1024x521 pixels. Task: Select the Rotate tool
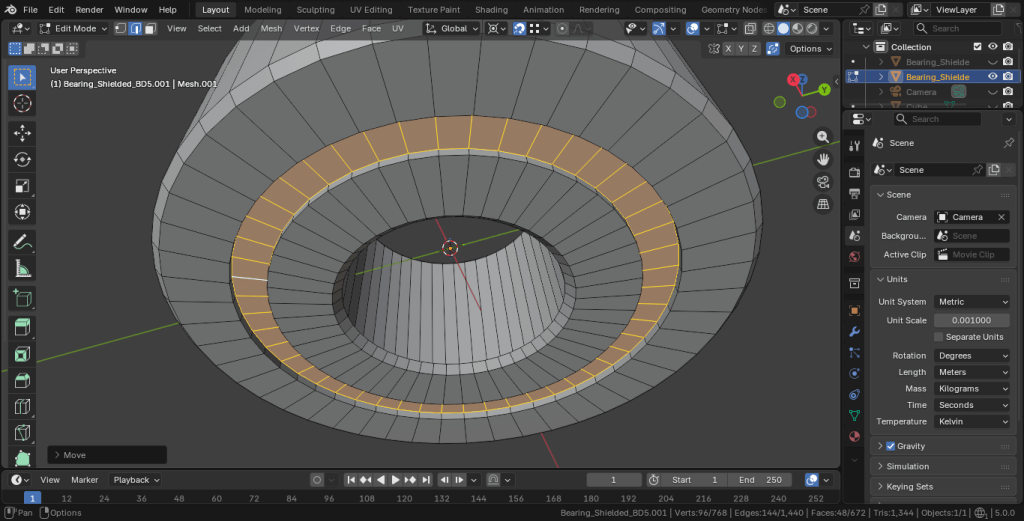(x=22, y=159)
